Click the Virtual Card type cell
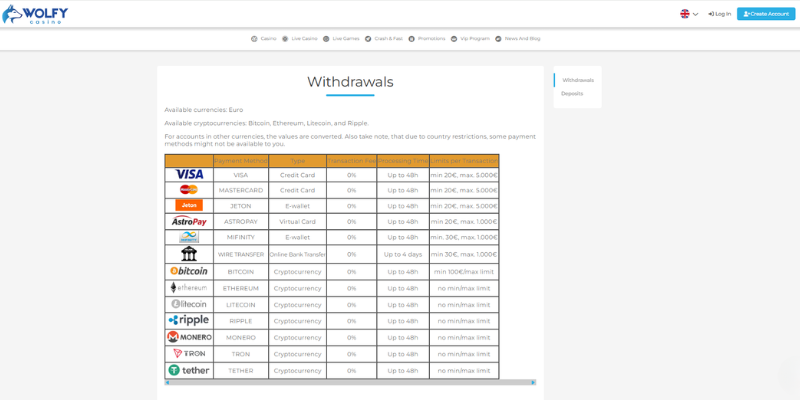The image size is (800, 400). (x=297, y=222)
